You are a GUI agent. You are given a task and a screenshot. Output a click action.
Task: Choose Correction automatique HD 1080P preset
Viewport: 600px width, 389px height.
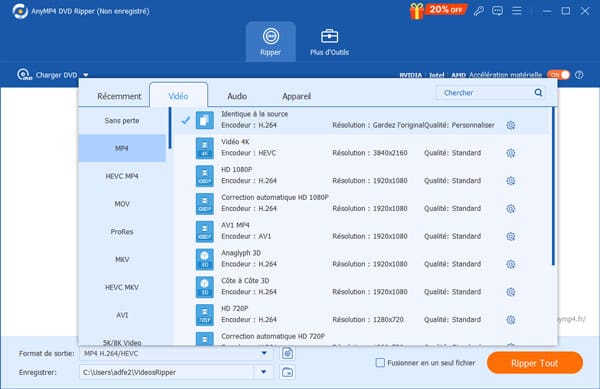[x=362, y=203]
